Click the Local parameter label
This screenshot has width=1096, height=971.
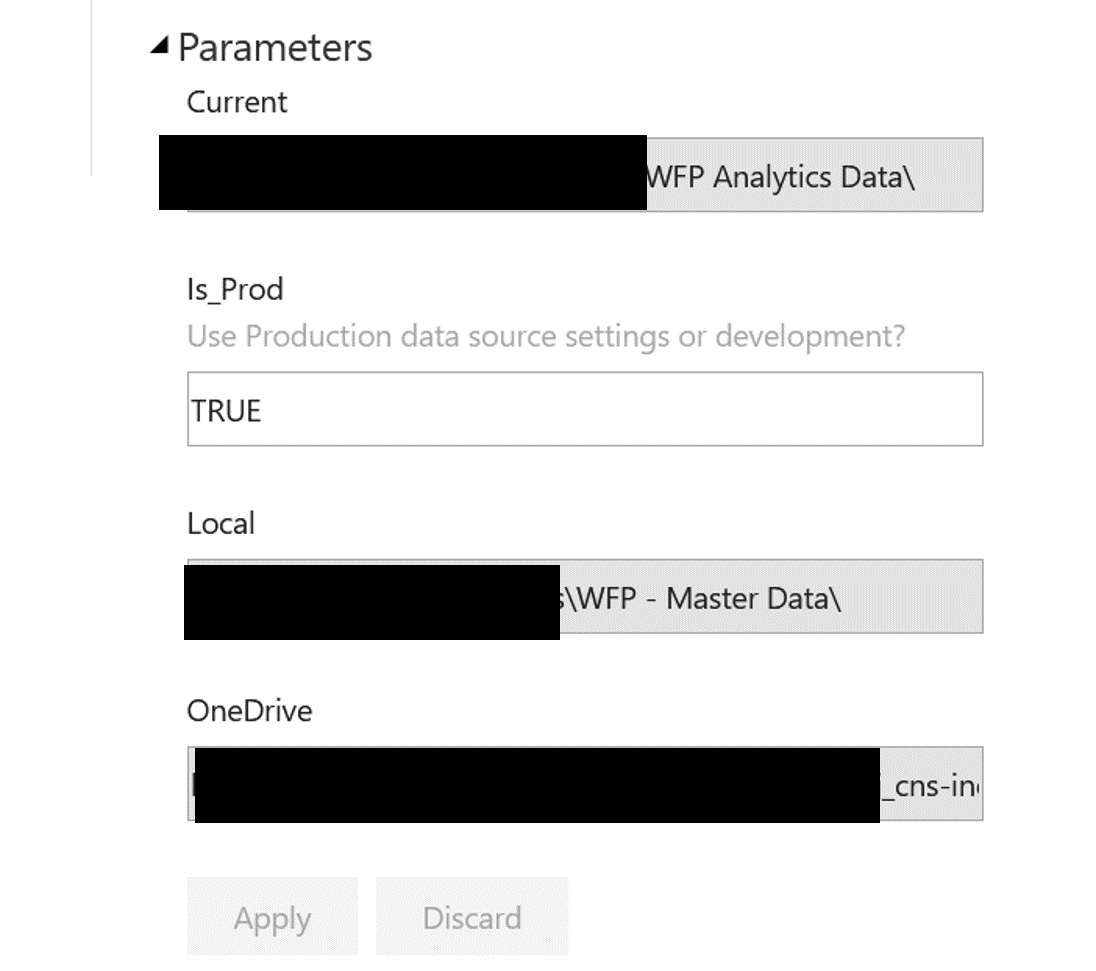pos(221,523)
